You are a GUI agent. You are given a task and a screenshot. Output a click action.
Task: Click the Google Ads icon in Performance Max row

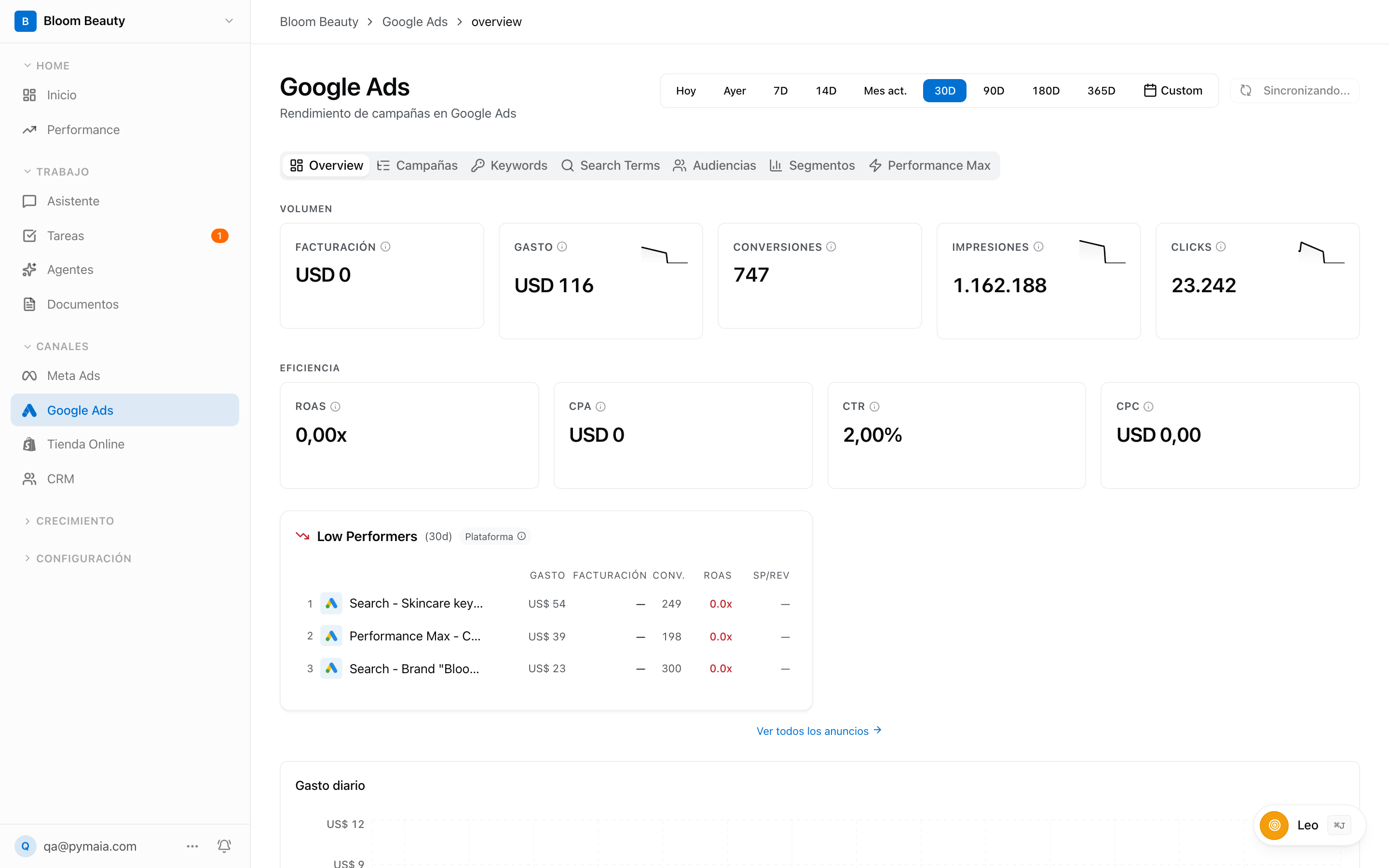(331, 636)
